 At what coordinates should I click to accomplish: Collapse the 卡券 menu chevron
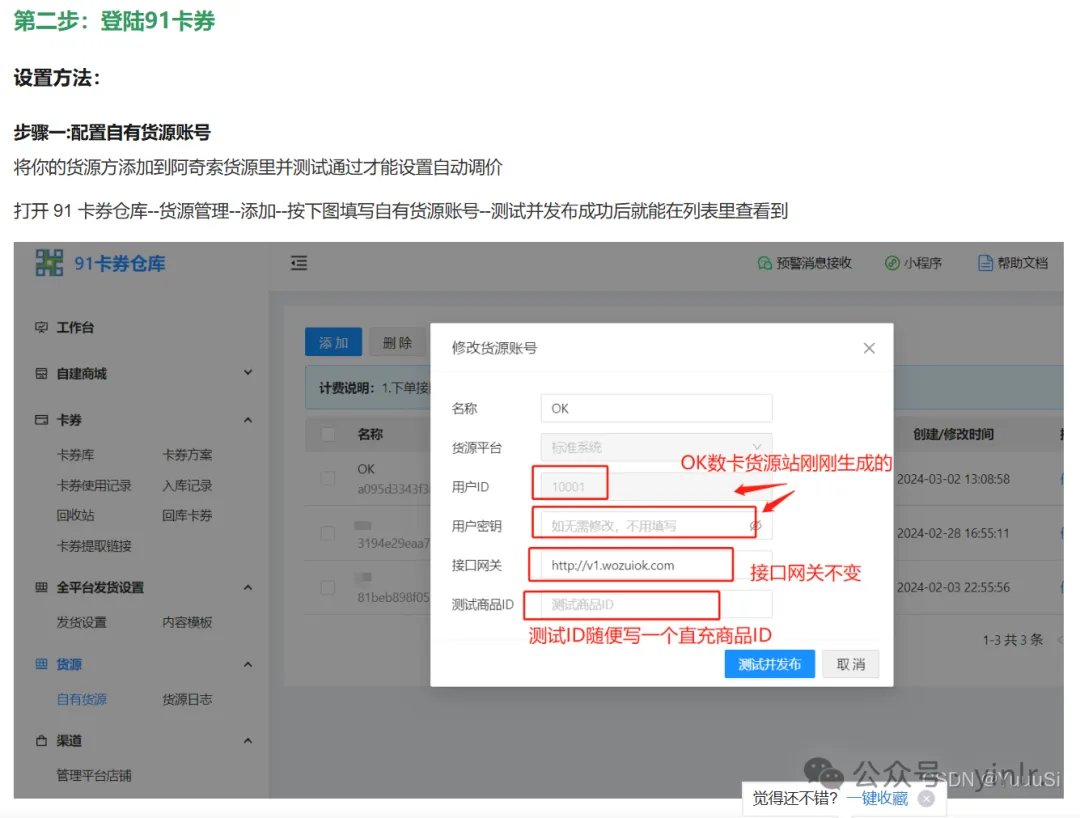click(248, 420)
